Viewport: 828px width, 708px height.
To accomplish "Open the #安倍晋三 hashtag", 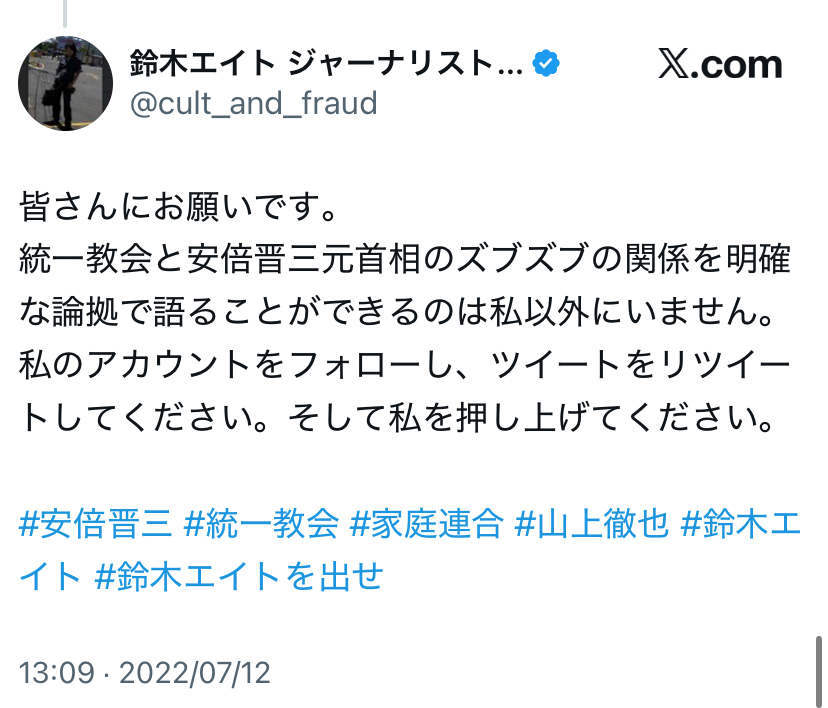I will click(96, 524).
